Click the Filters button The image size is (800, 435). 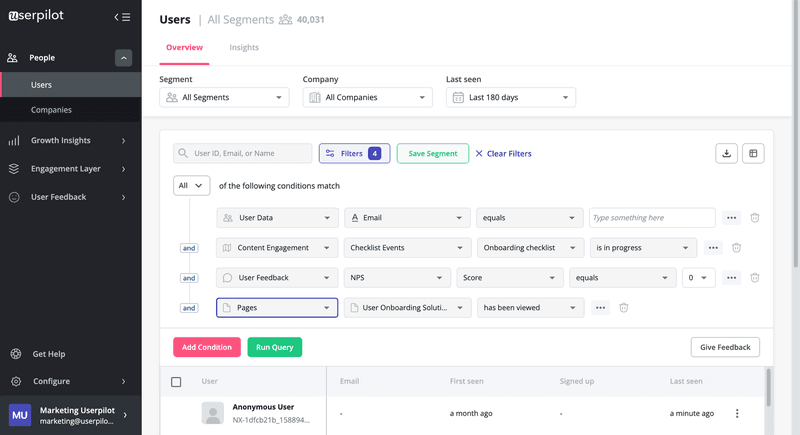point(355,153)
